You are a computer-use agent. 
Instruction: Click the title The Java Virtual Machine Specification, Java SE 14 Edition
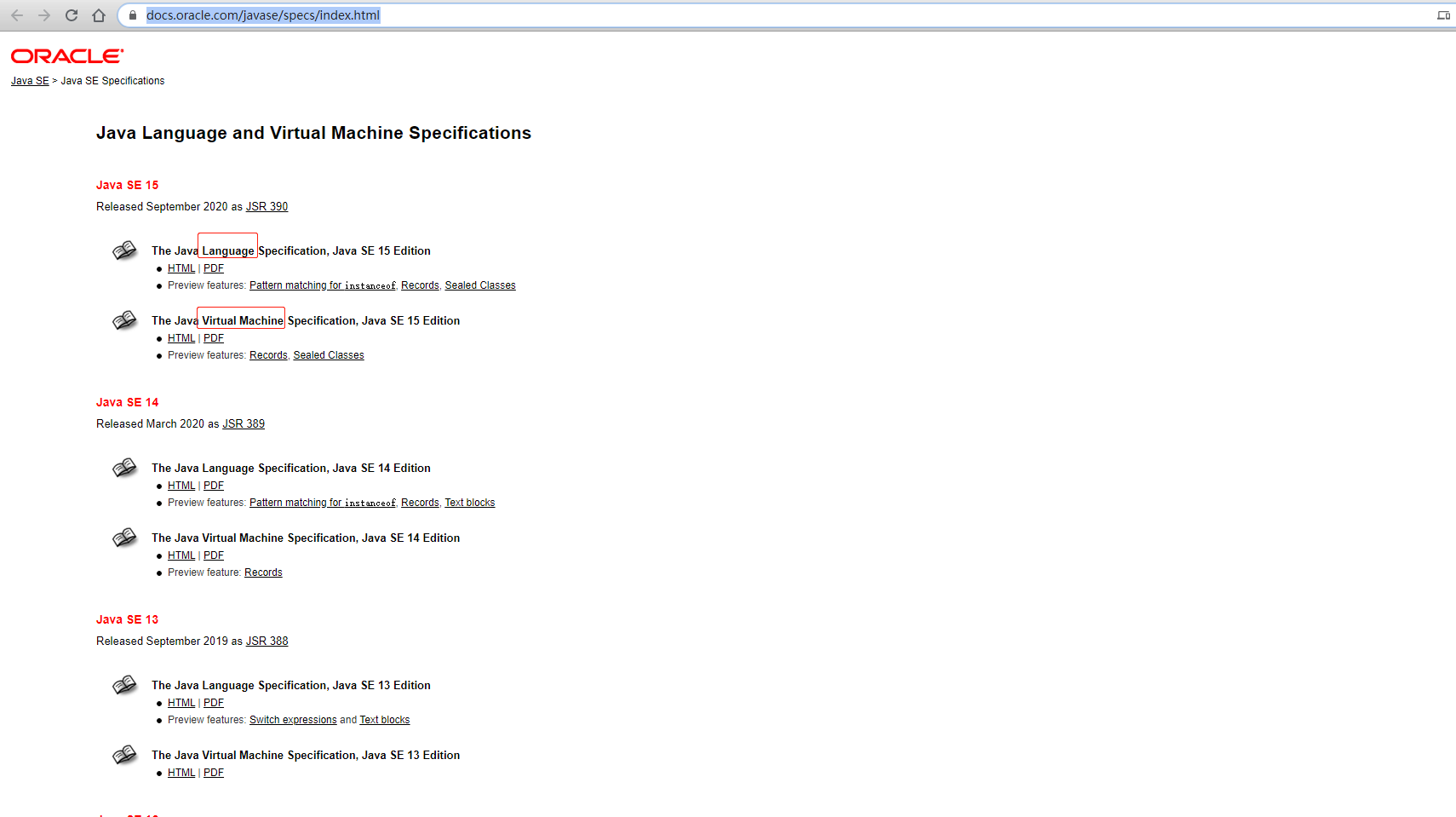[306, 538]
